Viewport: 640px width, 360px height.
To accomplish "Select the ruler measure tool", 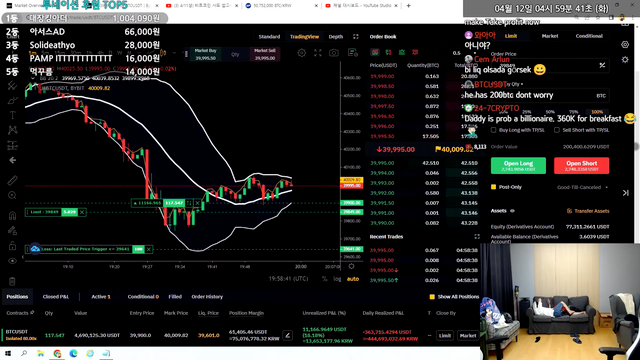I will [12, 180].
